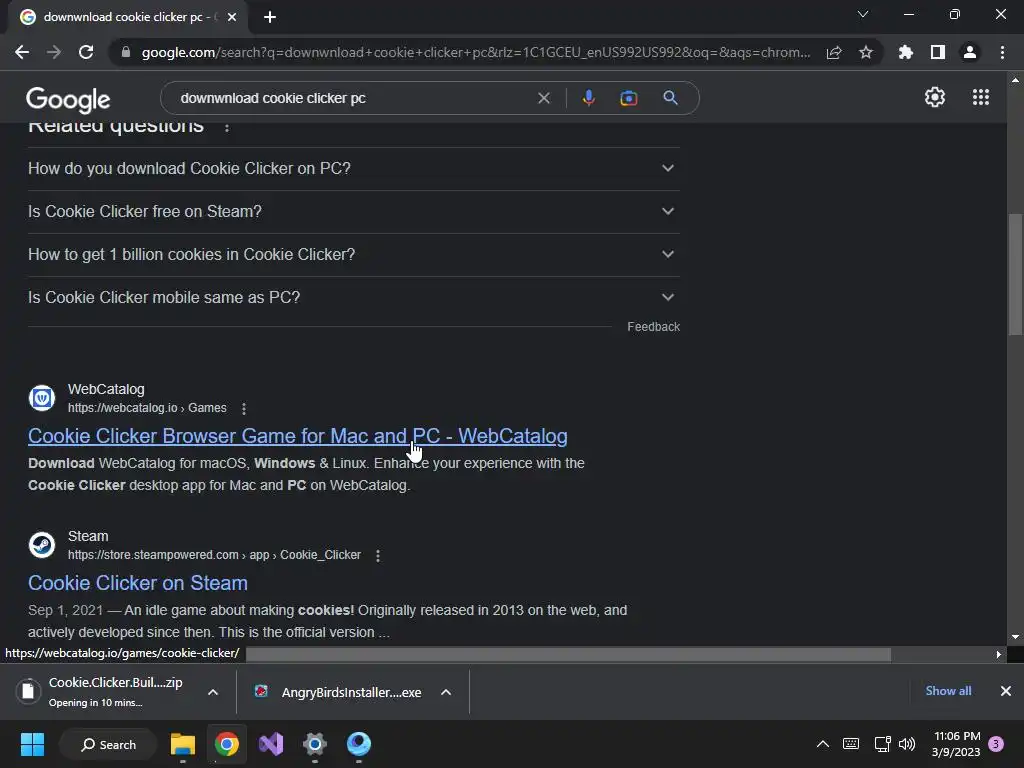
Task: Clear the search box text
Action: tap(543, 98)
